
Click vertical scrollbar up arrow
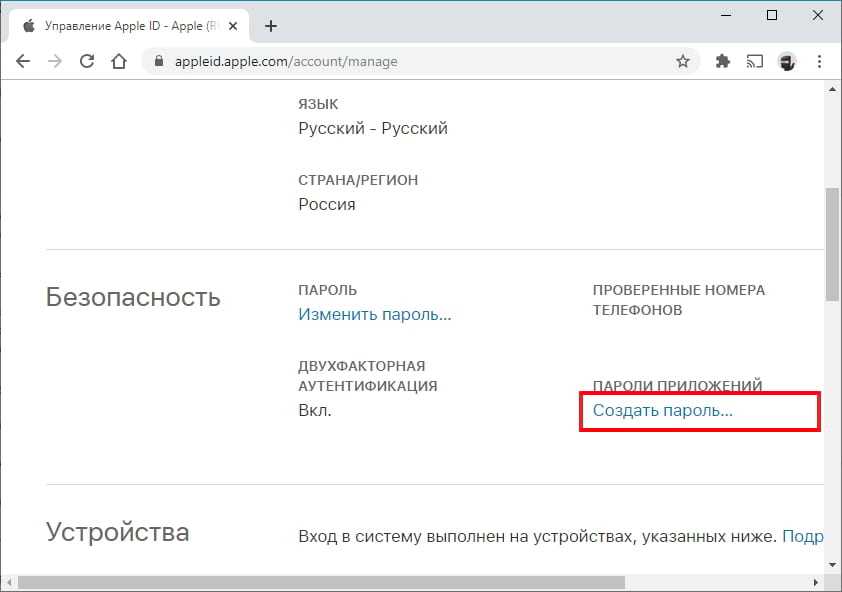click(832, 89)
